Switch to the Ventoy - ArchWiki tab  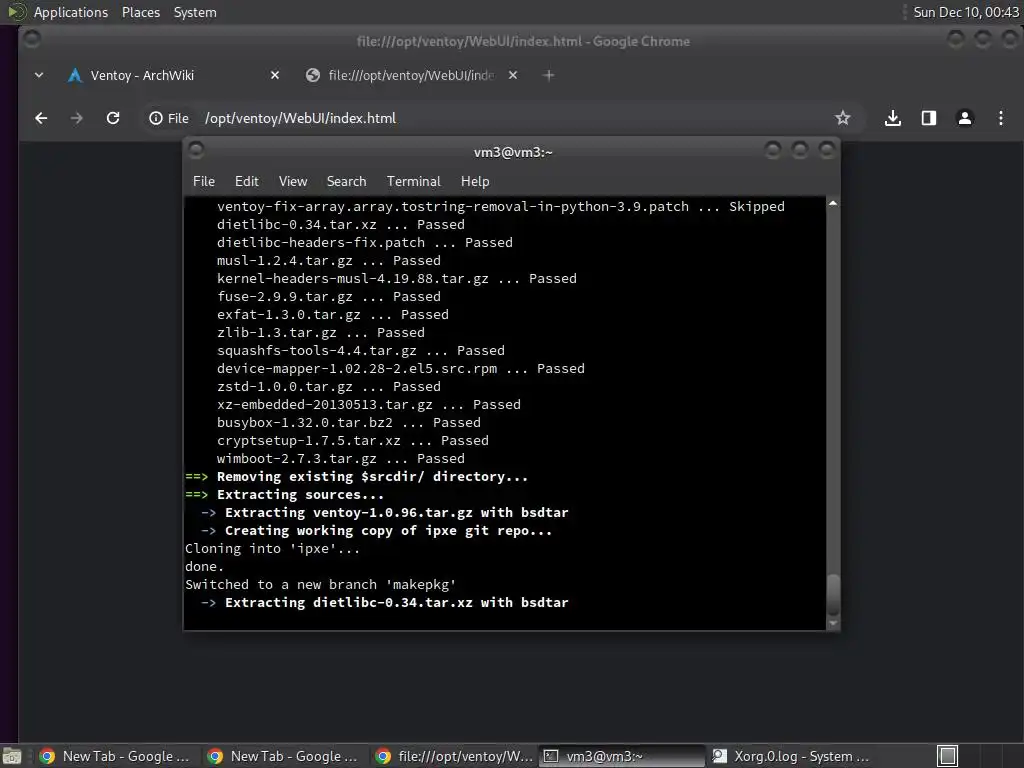point(175,75)
